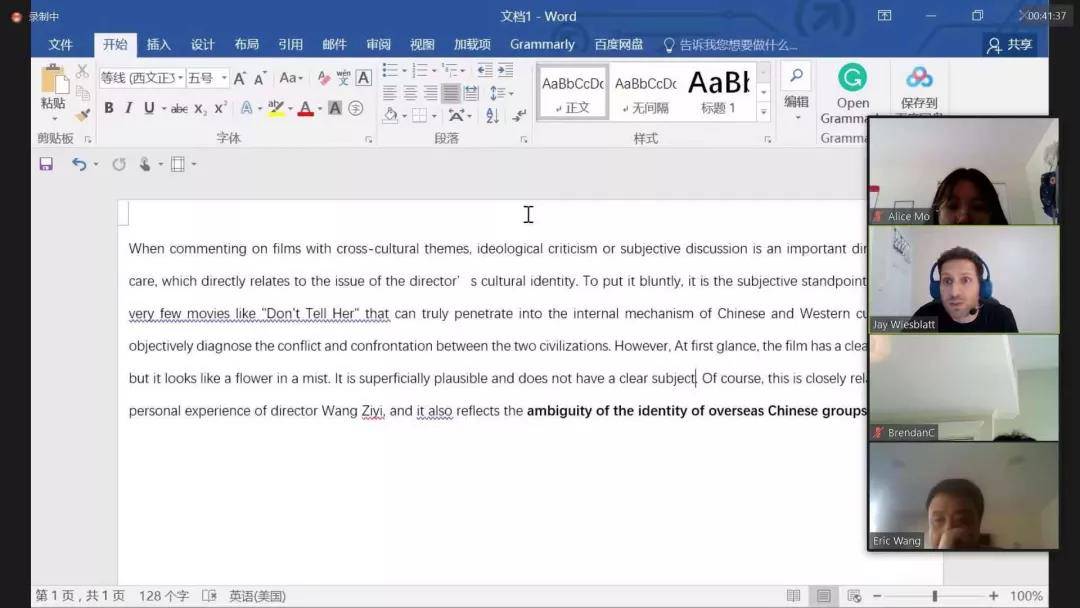This screenshot has height=608, width=1080.
Task: Switch to the 插入 ribbon tab
Action: click(x=158, y=45)
